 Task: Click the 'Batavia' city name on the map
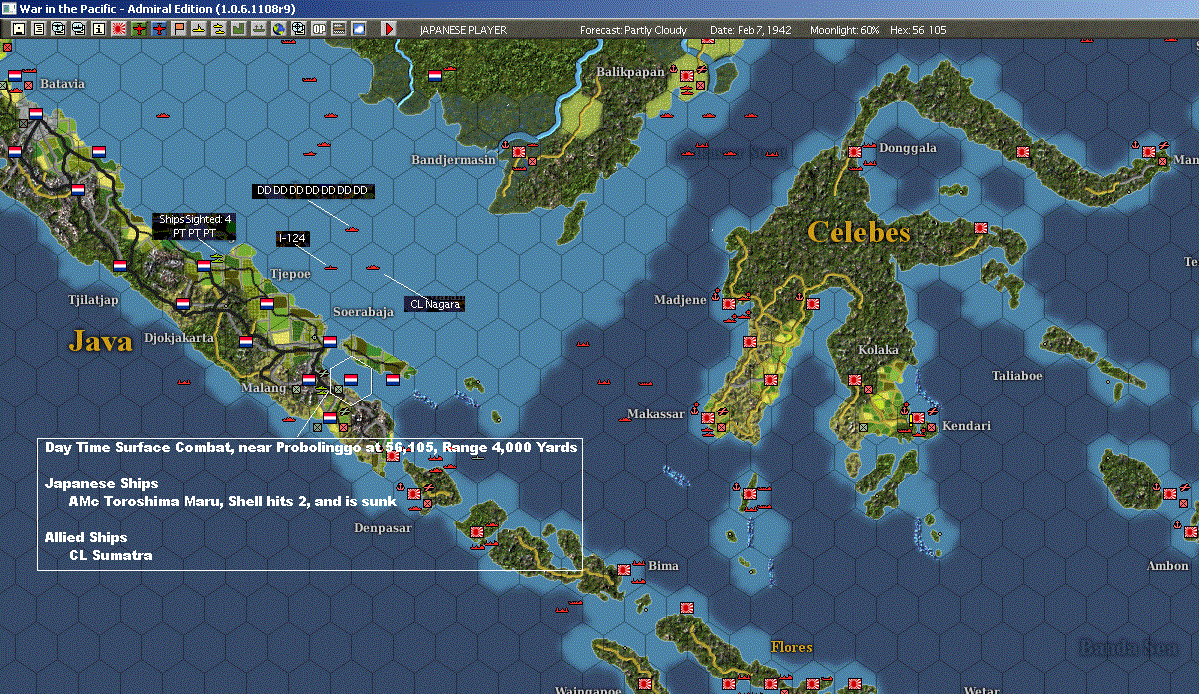(x=62, y=83)
